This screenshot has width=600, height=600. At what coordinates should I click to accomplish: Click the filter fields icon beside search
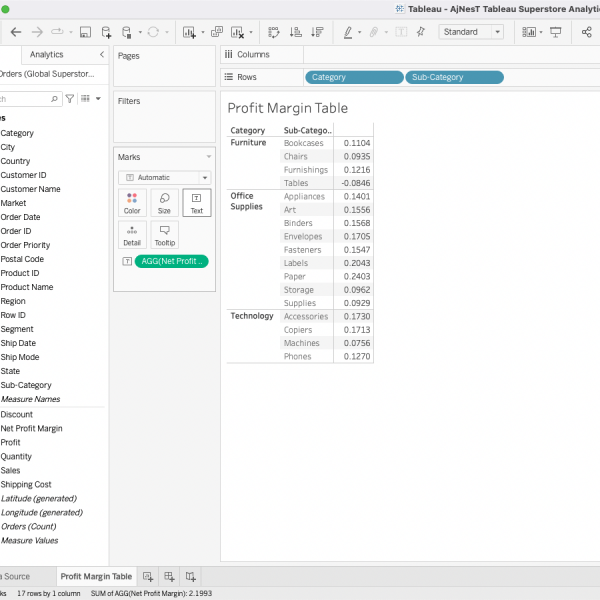click(x=70, y=99)
